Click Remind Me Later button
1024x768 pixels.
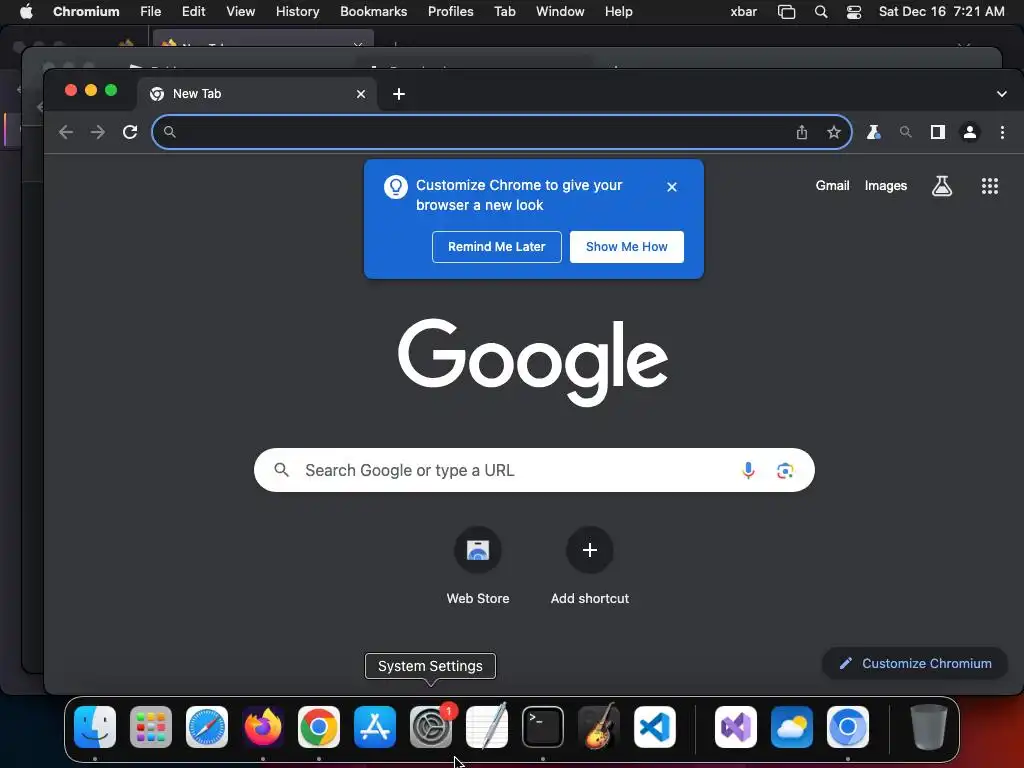pos(496,247)
